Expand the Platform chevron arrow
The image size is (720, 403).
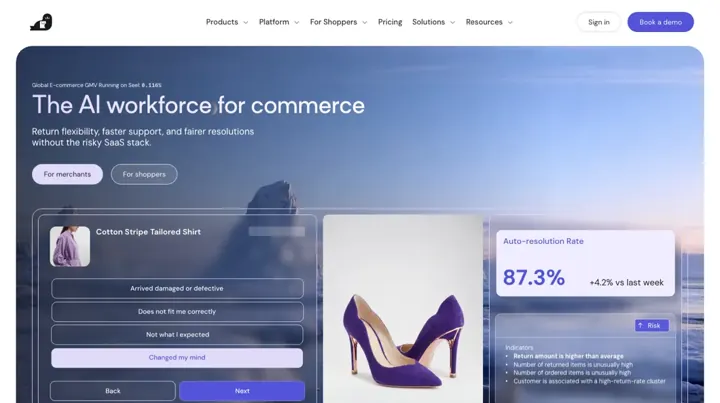click(x=297, y=22)
